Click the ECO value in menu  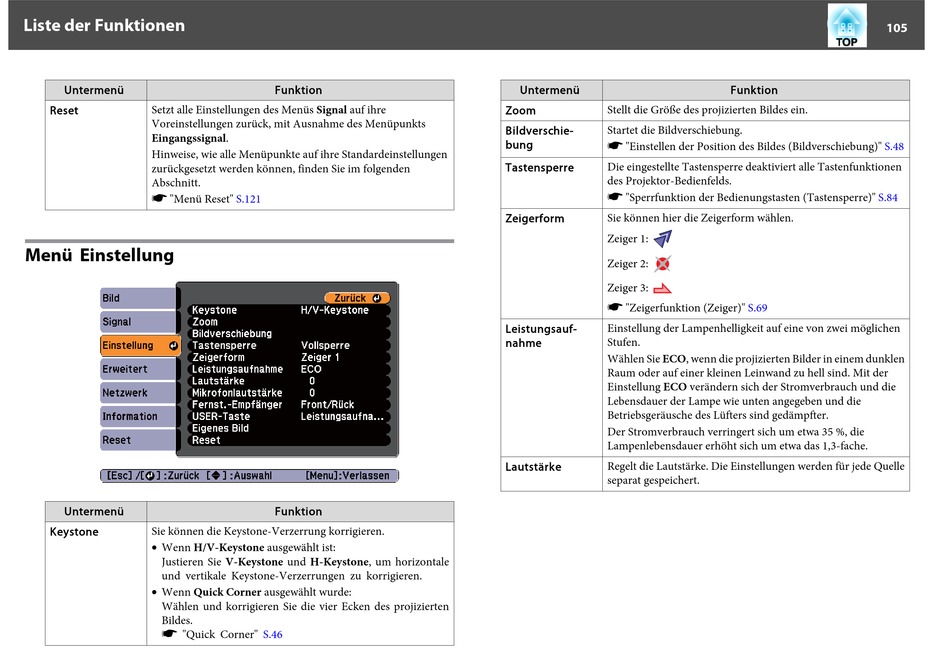click(311, 369)
